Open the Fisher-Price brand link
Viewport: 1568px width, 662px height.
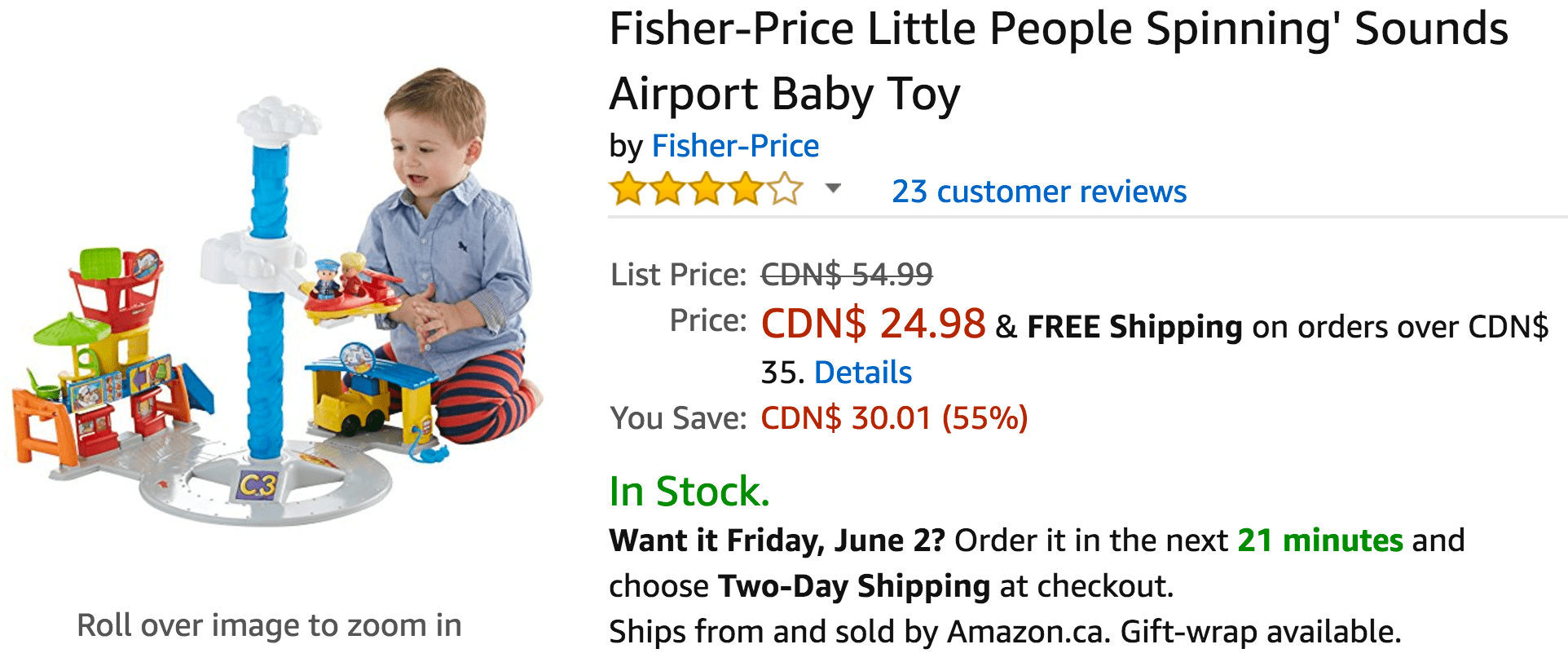735,146
